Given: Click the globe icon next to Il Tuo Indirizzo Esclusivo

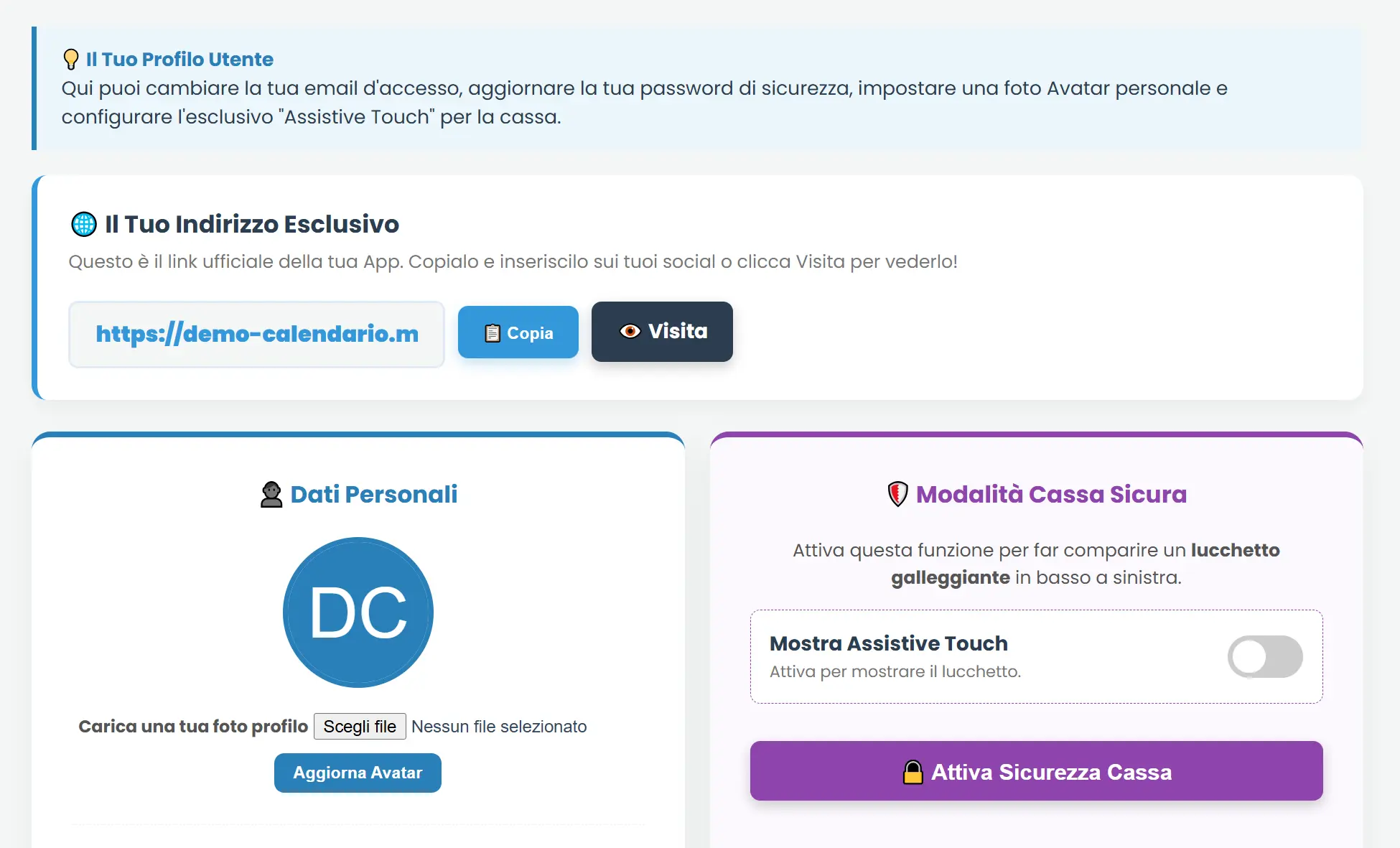Looking at the screenshot, I should click(x=84, y=224).
